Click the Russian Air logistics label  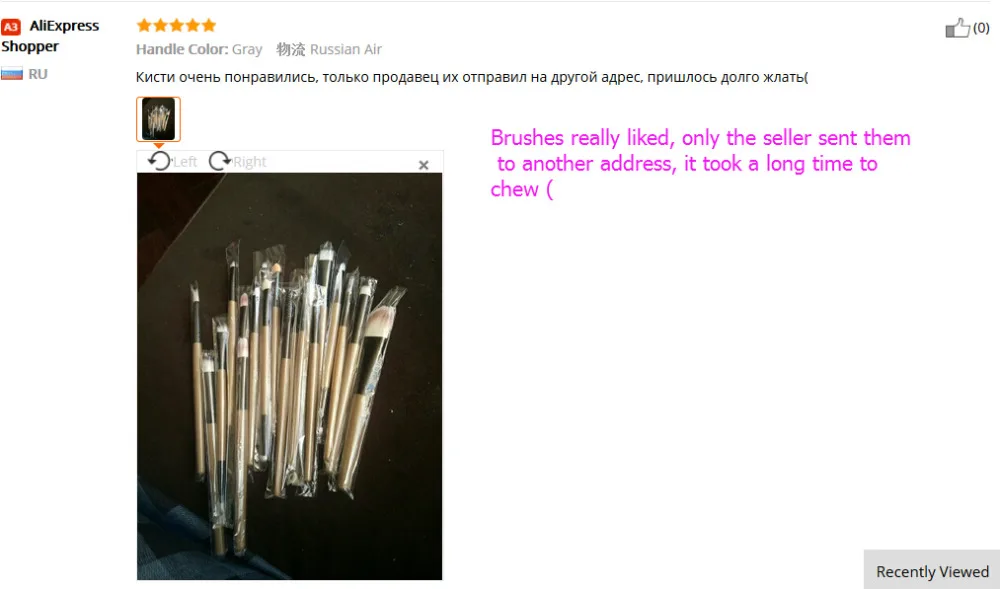[x=346, y=49]
